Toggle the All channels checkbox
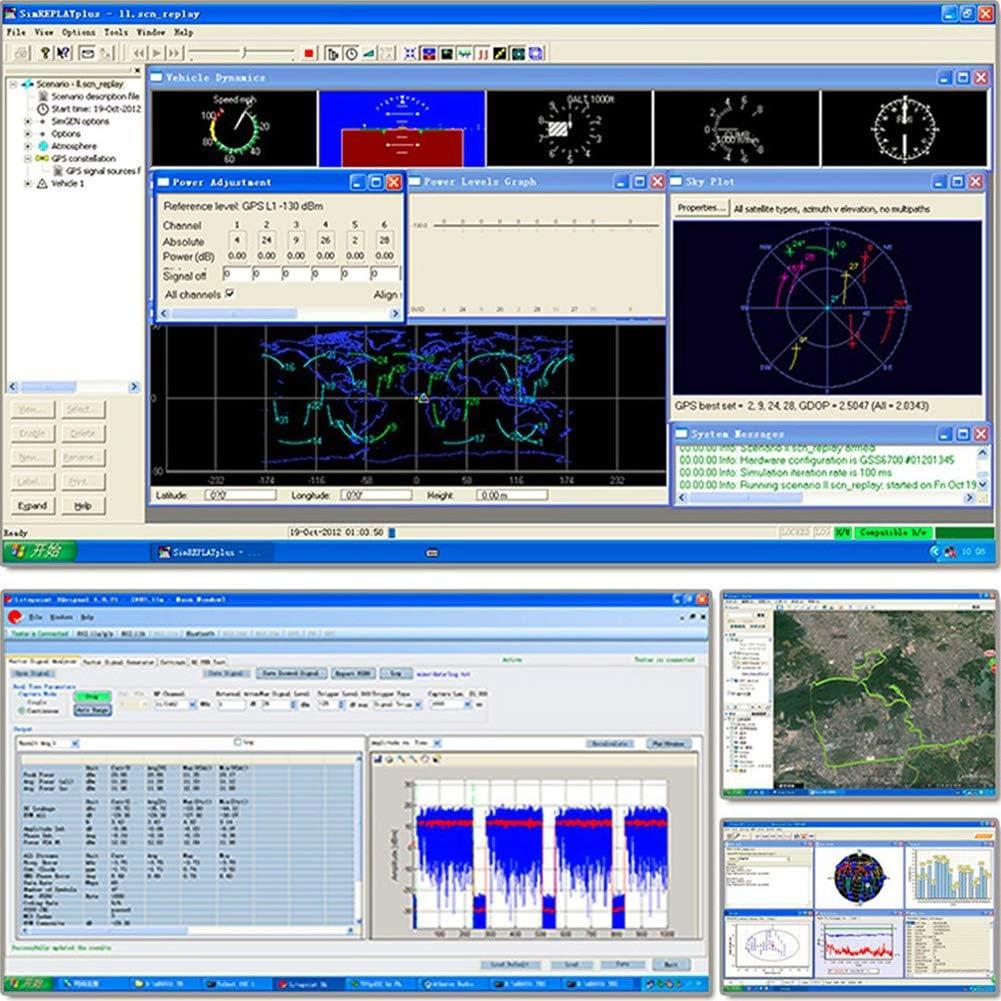Screen dimensions: 1001x1001 point(230,294)
